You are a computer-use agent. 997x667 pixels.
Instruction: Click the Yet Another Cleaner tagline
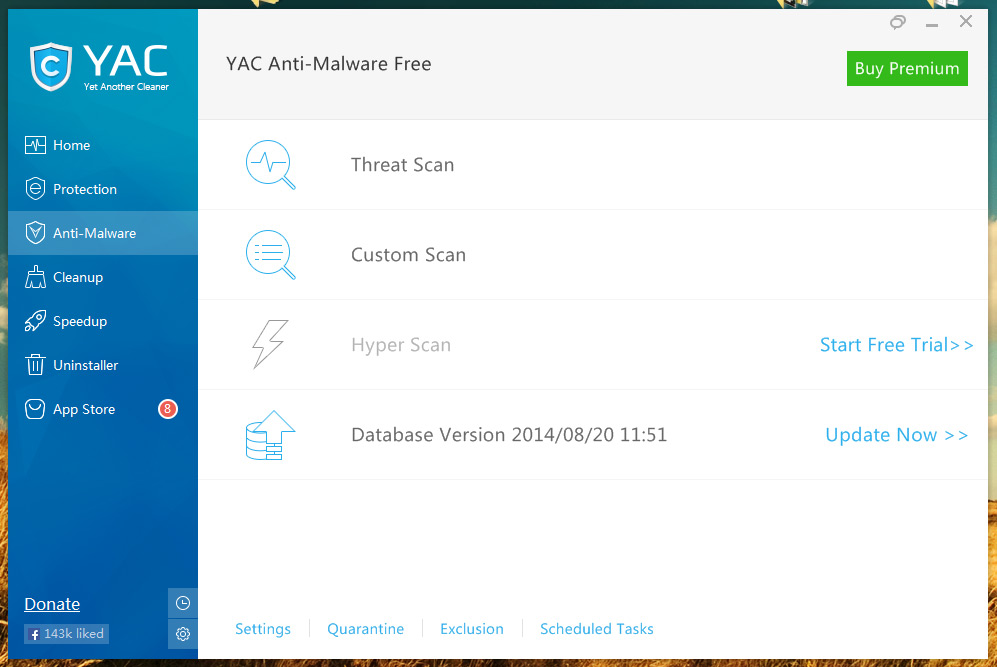[126, 86]
